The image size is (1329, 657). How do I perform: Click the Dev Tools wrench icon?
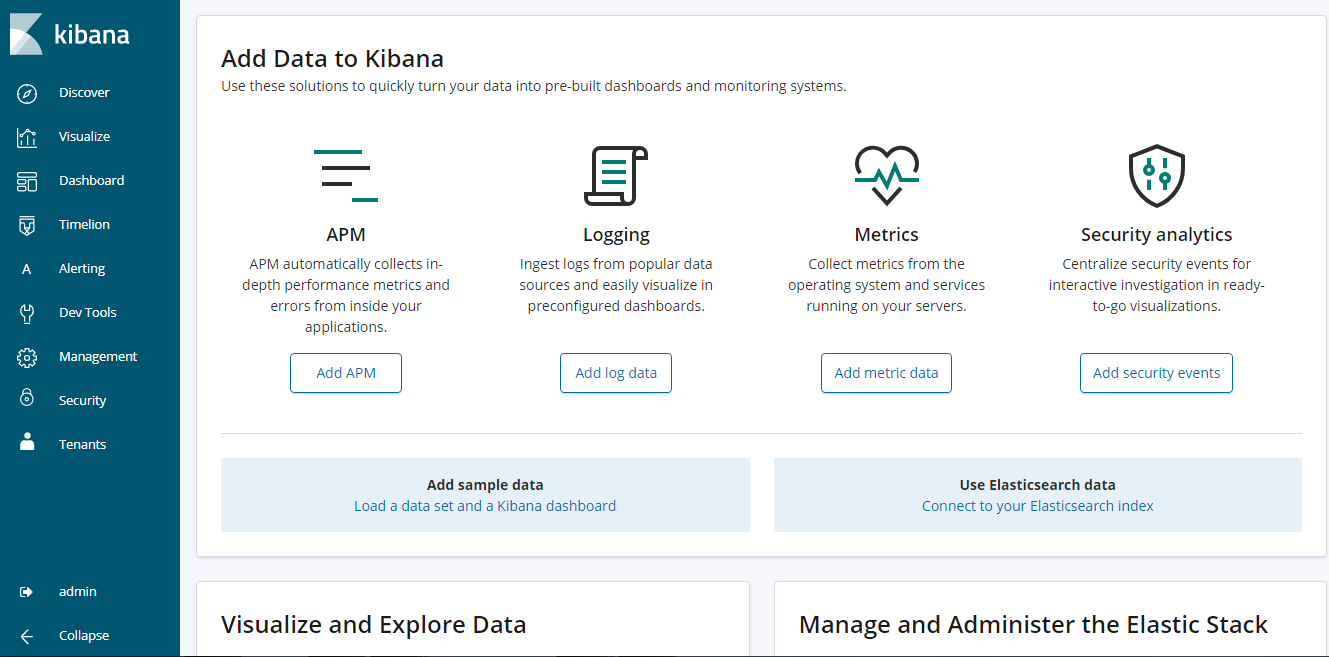[27, 313]
